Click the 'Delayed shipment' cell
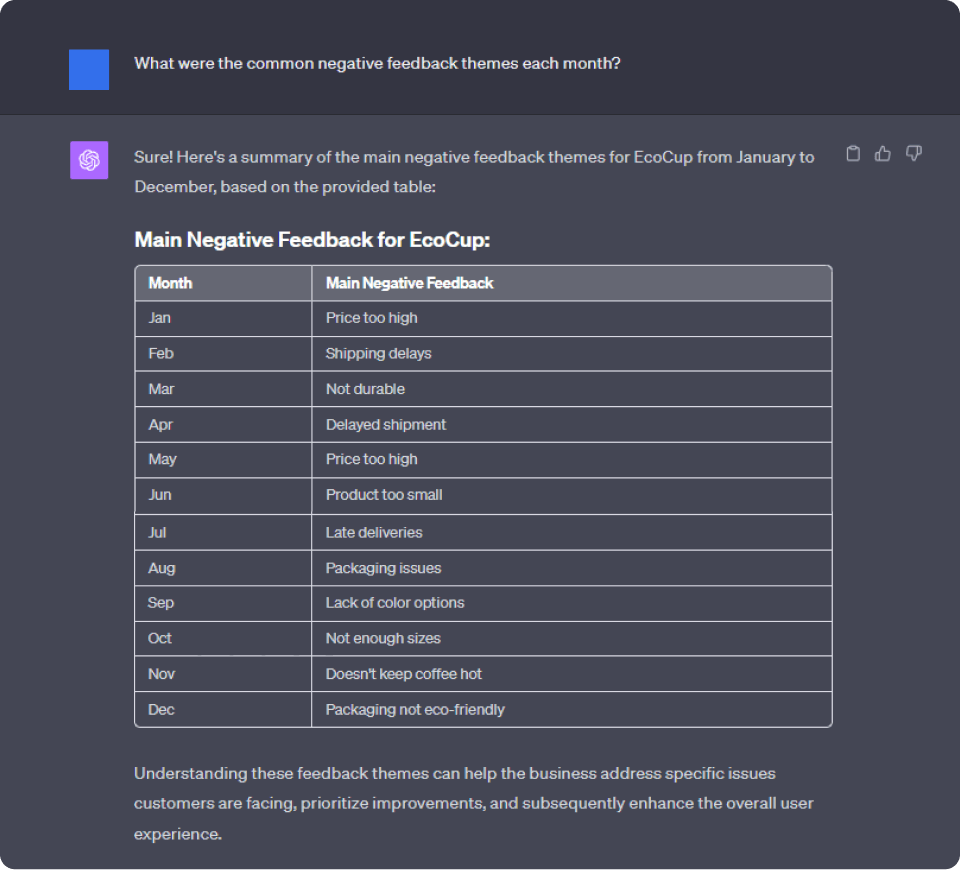This screenshot has height=870, width=960. [571, 425]
